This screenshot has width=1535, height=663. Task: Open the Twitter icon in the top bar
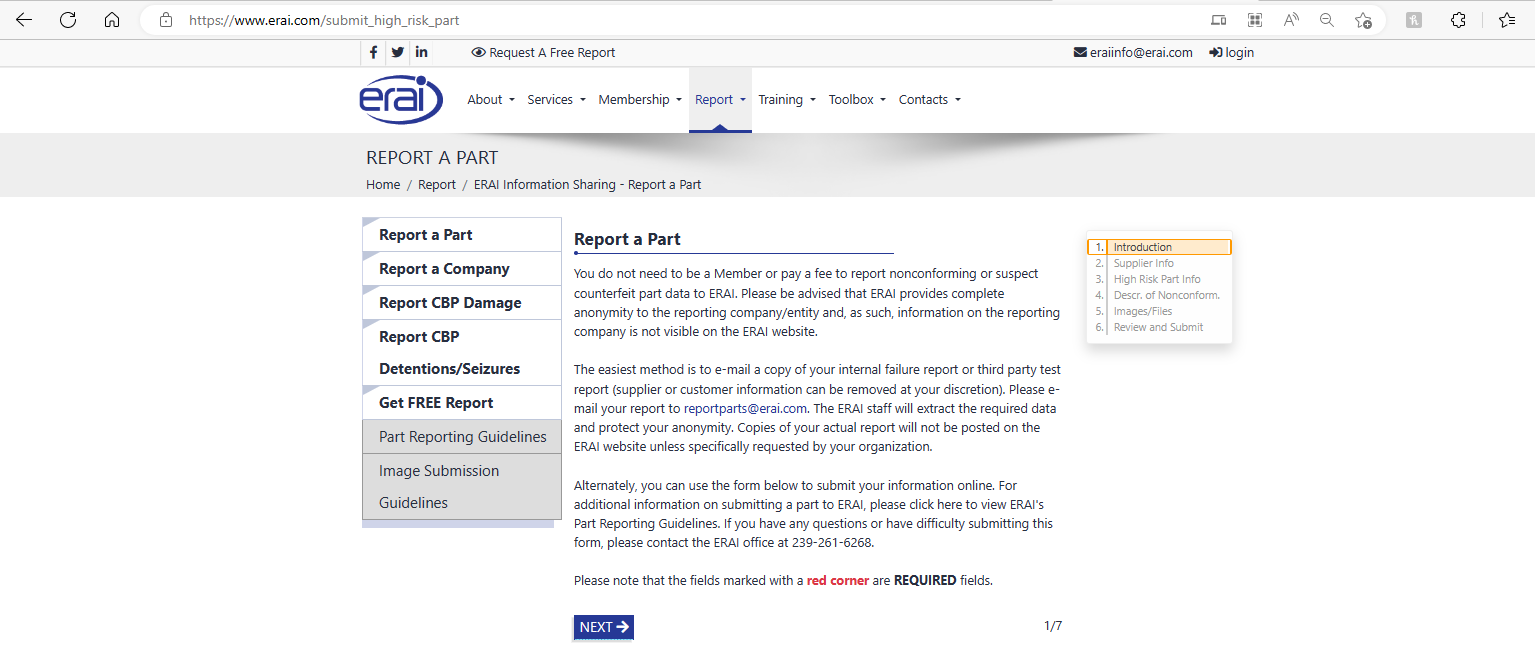398,53
